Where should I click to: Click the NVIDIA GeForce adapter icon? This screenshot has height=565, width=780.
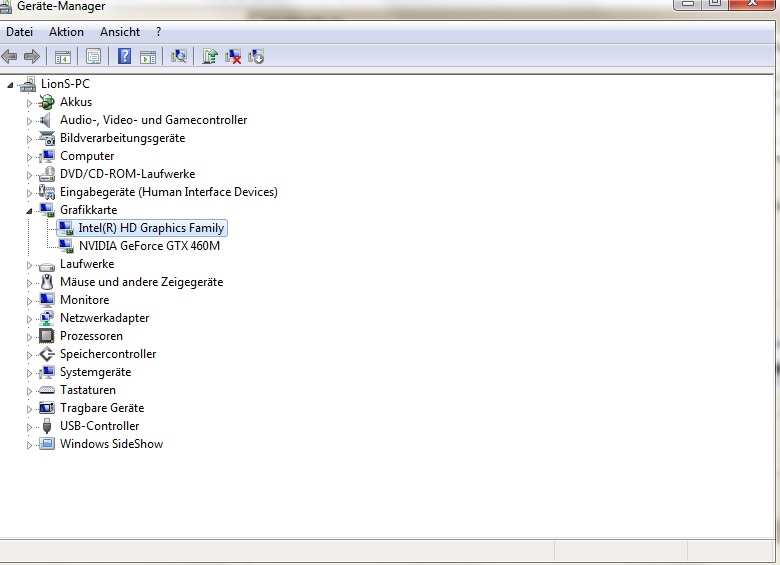point(66,246)
